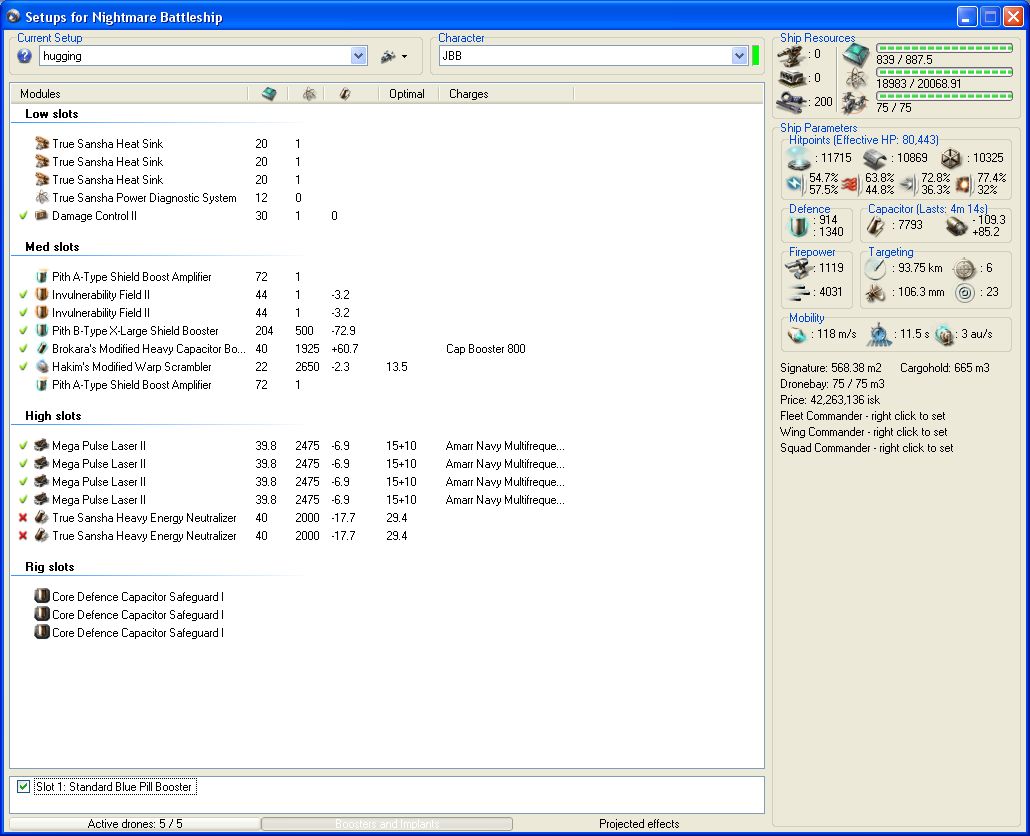Toggle Brokara's Modified Heavy Capacitor Booster checkmark

pyautogui.click(x=24, y=349)
